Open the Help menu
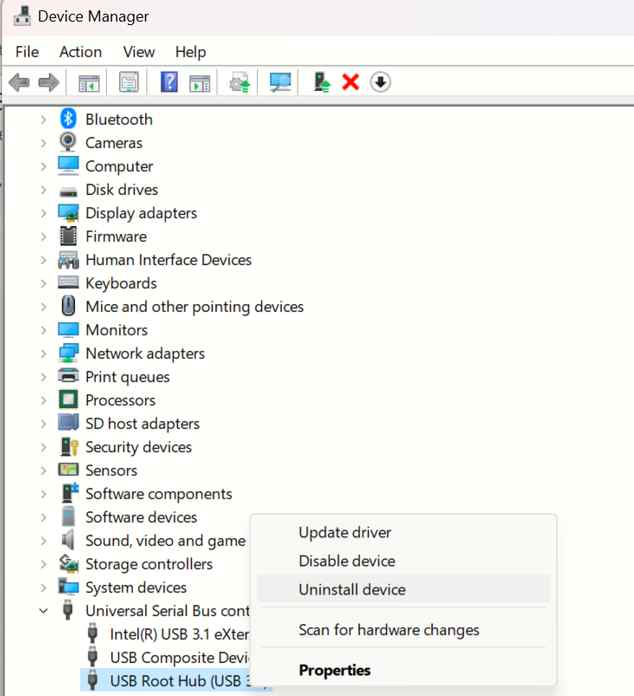 point(190,52)
